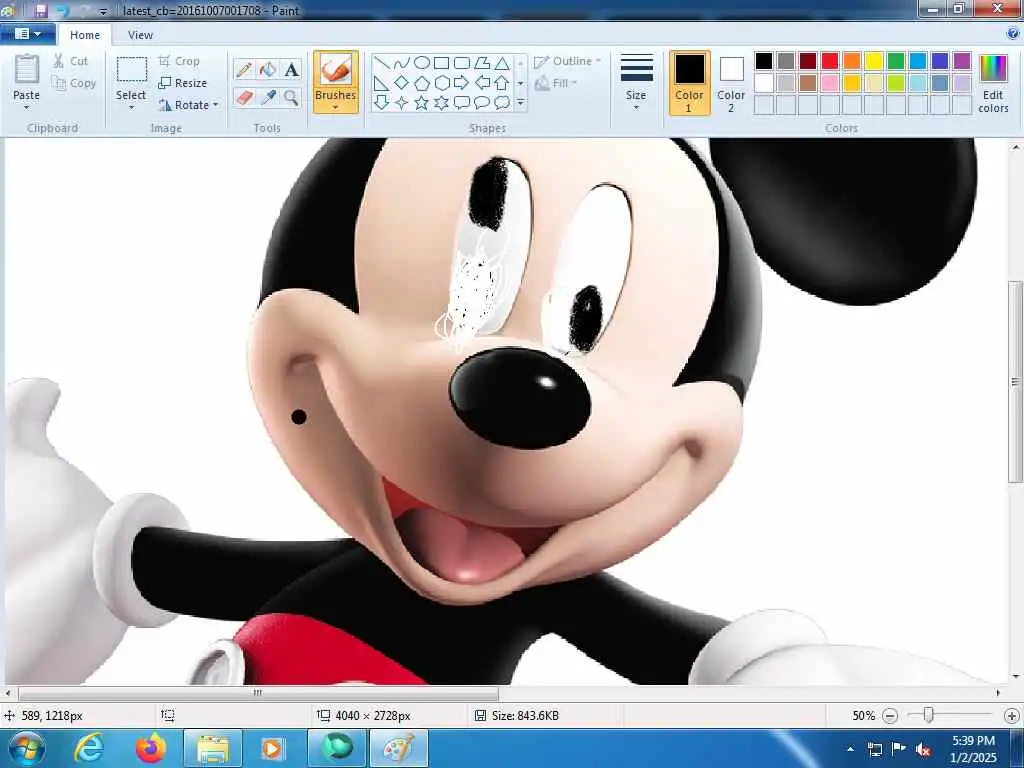Open Customize Quick Access Toolbar arrow
Viewport: 1024px width, 768px height.
coord(103,11)
